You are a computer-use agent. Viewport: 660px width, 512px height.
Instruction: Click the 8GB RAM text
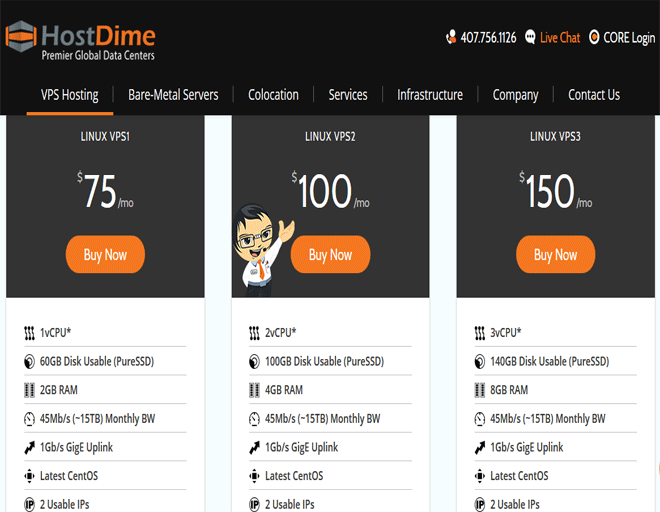[509, 390]
